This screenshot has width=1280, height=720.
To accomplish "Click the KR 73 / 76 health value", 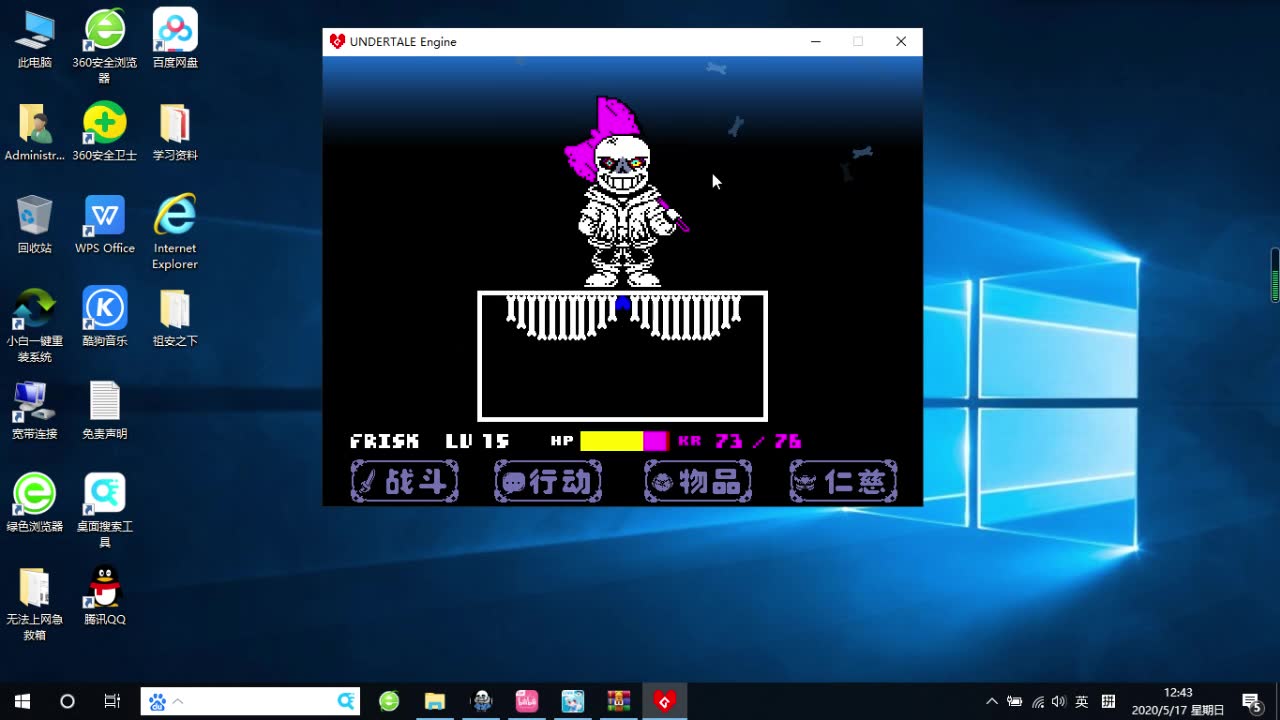I will pyautogui.click(x=740, y=441).
